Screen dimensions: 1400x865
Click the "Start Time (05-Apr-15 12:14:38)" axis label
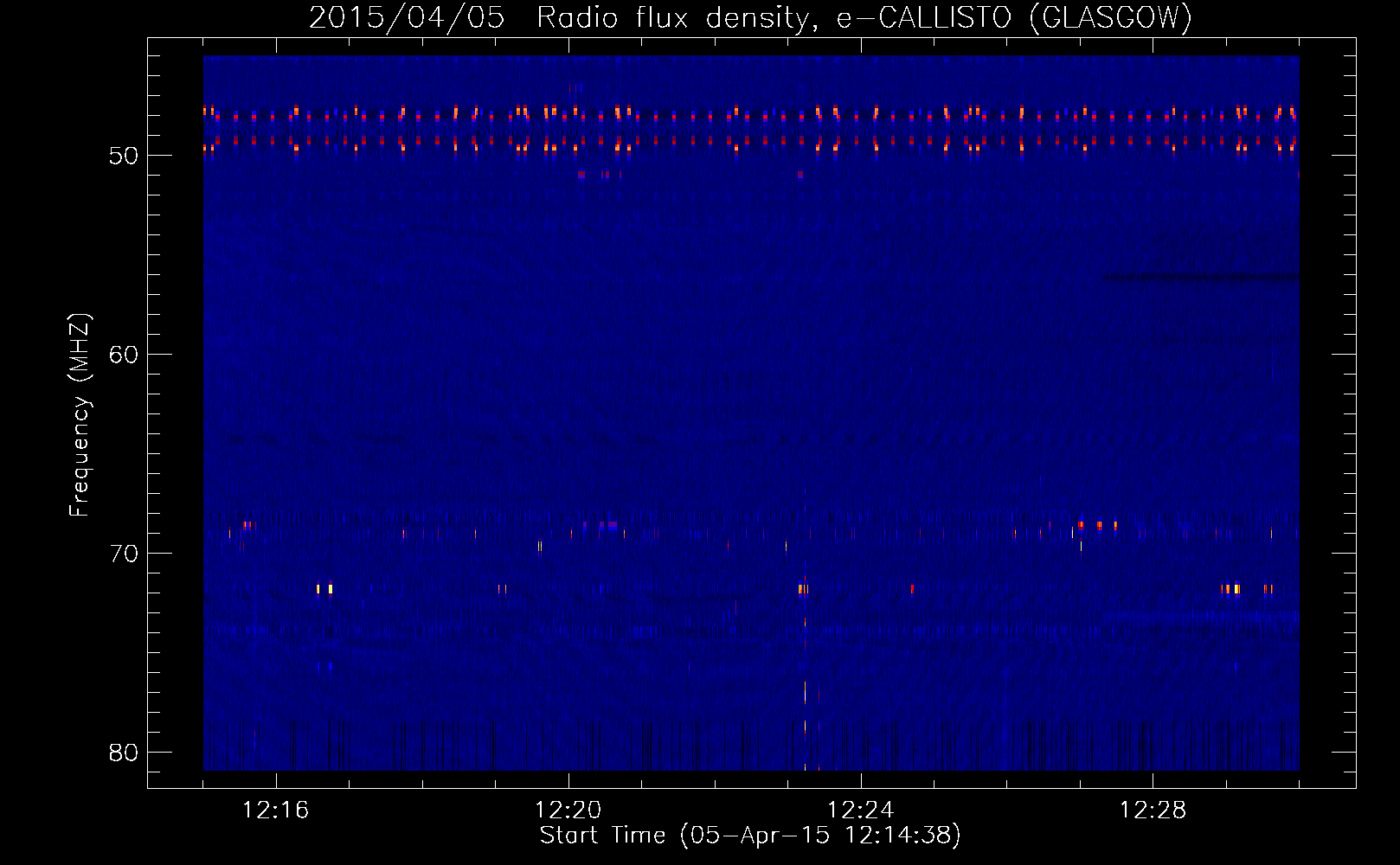click(x=750, y=836)
